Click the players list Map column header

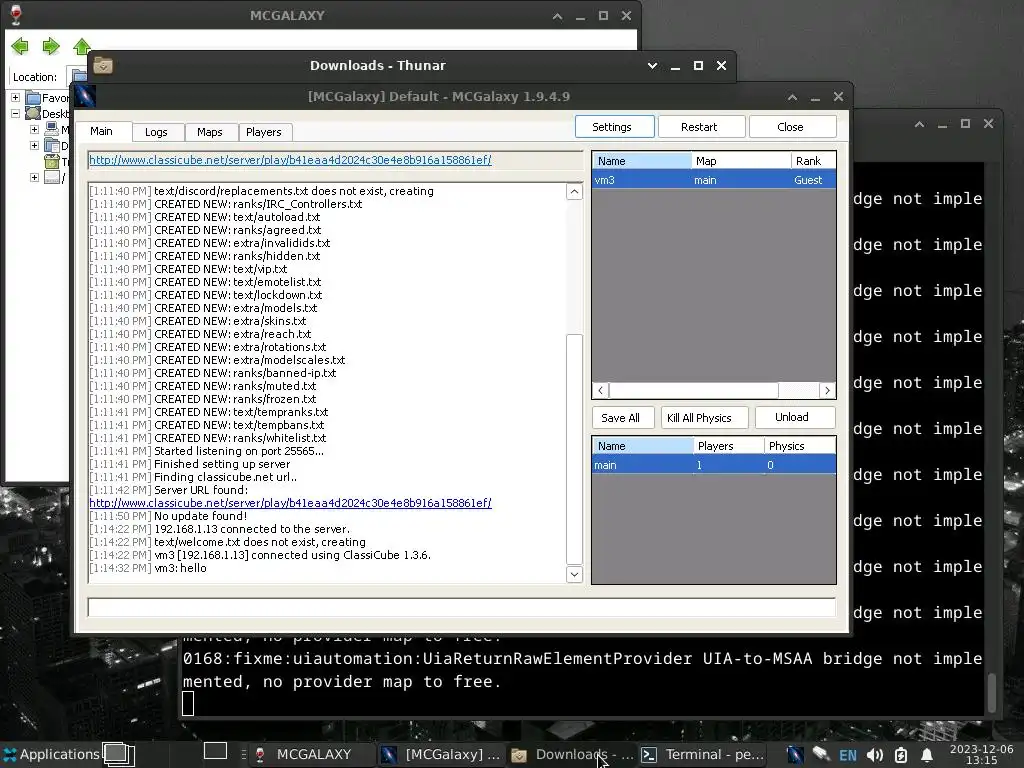[741, 161]
